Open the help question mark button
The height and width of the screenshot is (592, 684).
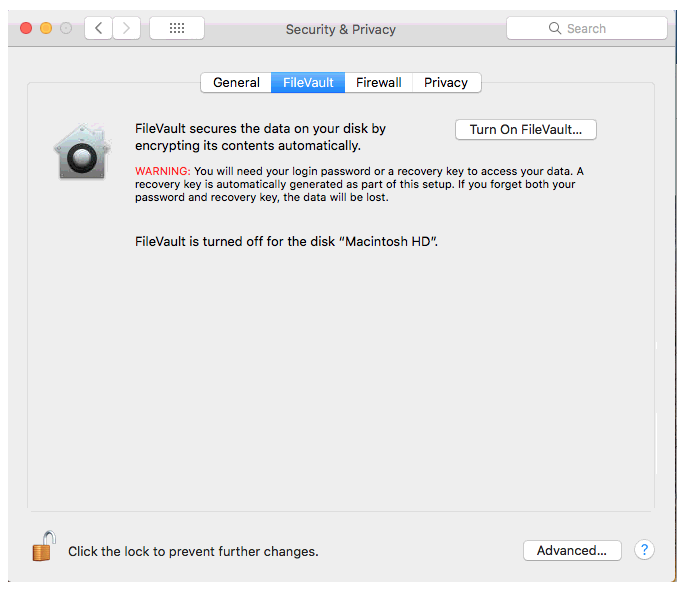[644, 550]
